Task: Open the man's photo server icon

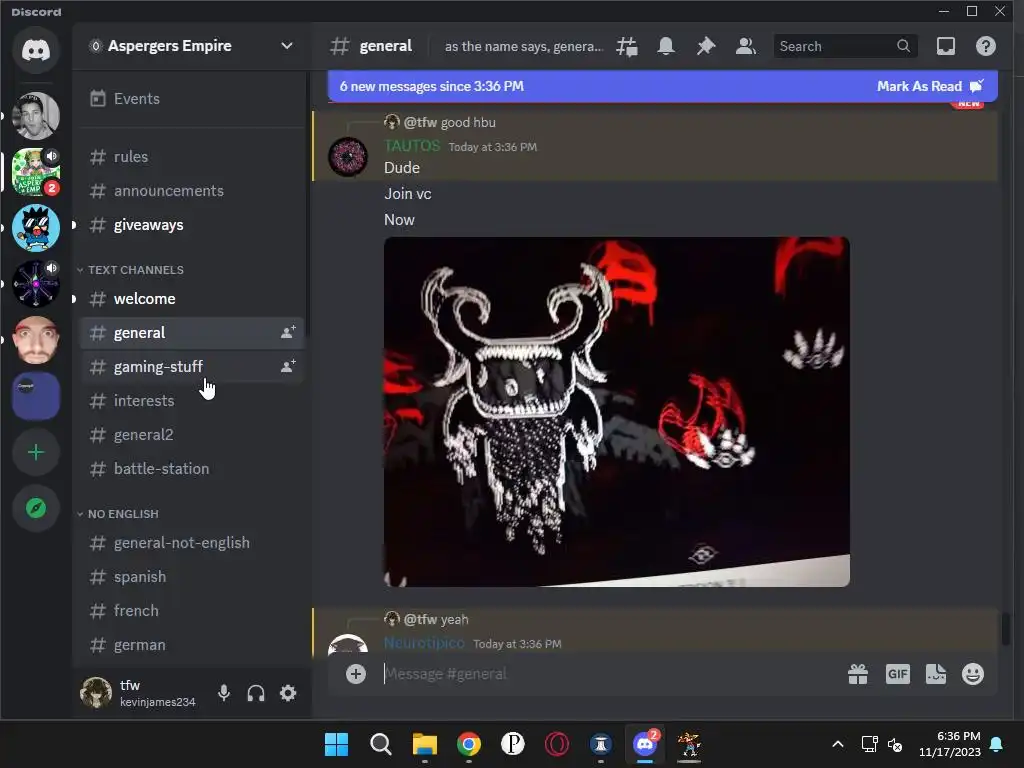Action: click(x=36, y=116)
